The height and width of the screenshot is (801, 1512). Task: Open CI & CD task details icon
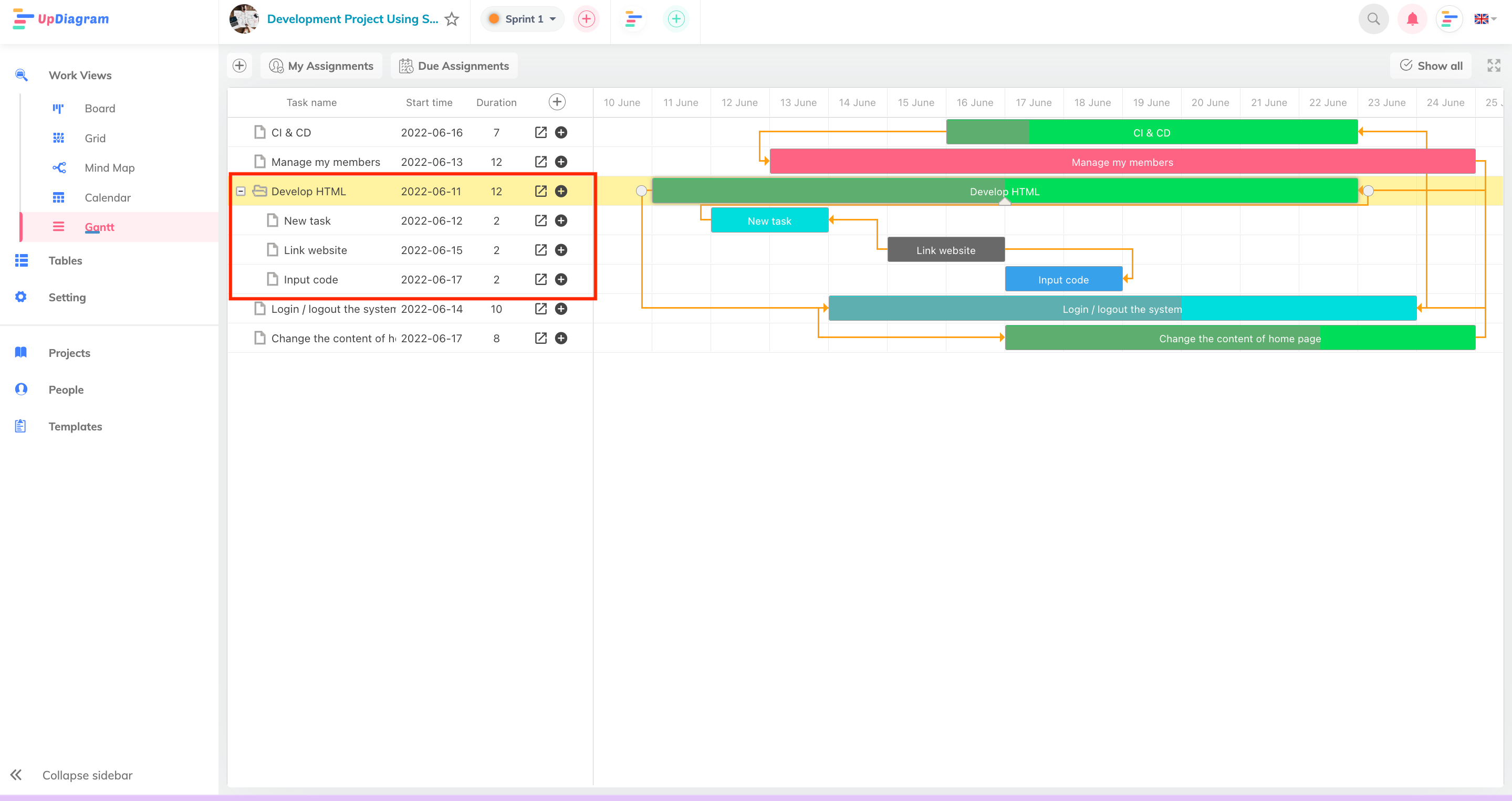click(540, 132)
